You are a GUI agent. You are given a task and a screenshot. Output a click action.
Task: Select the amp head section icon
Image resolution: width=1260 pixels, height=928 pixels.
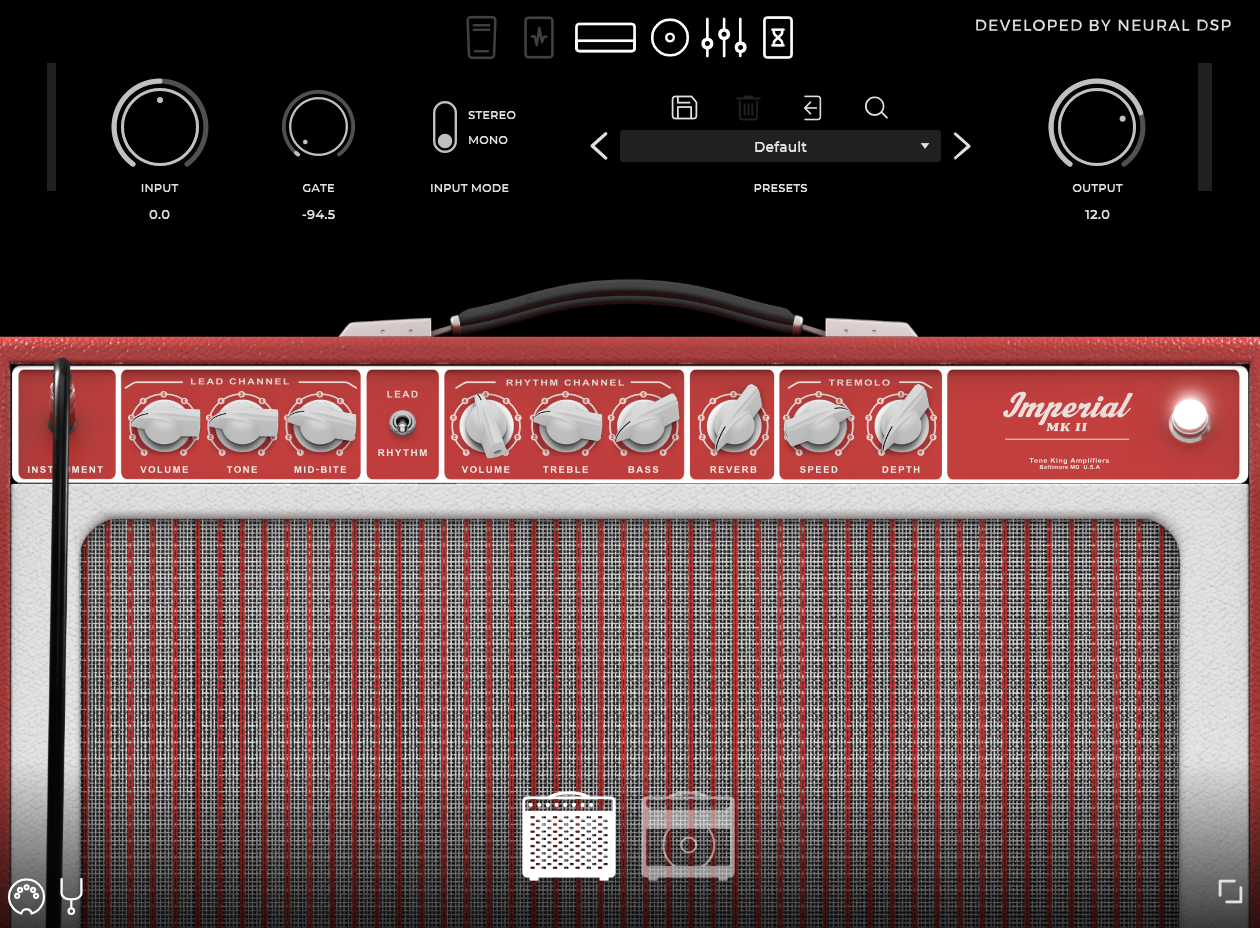[x=605, y=38]
